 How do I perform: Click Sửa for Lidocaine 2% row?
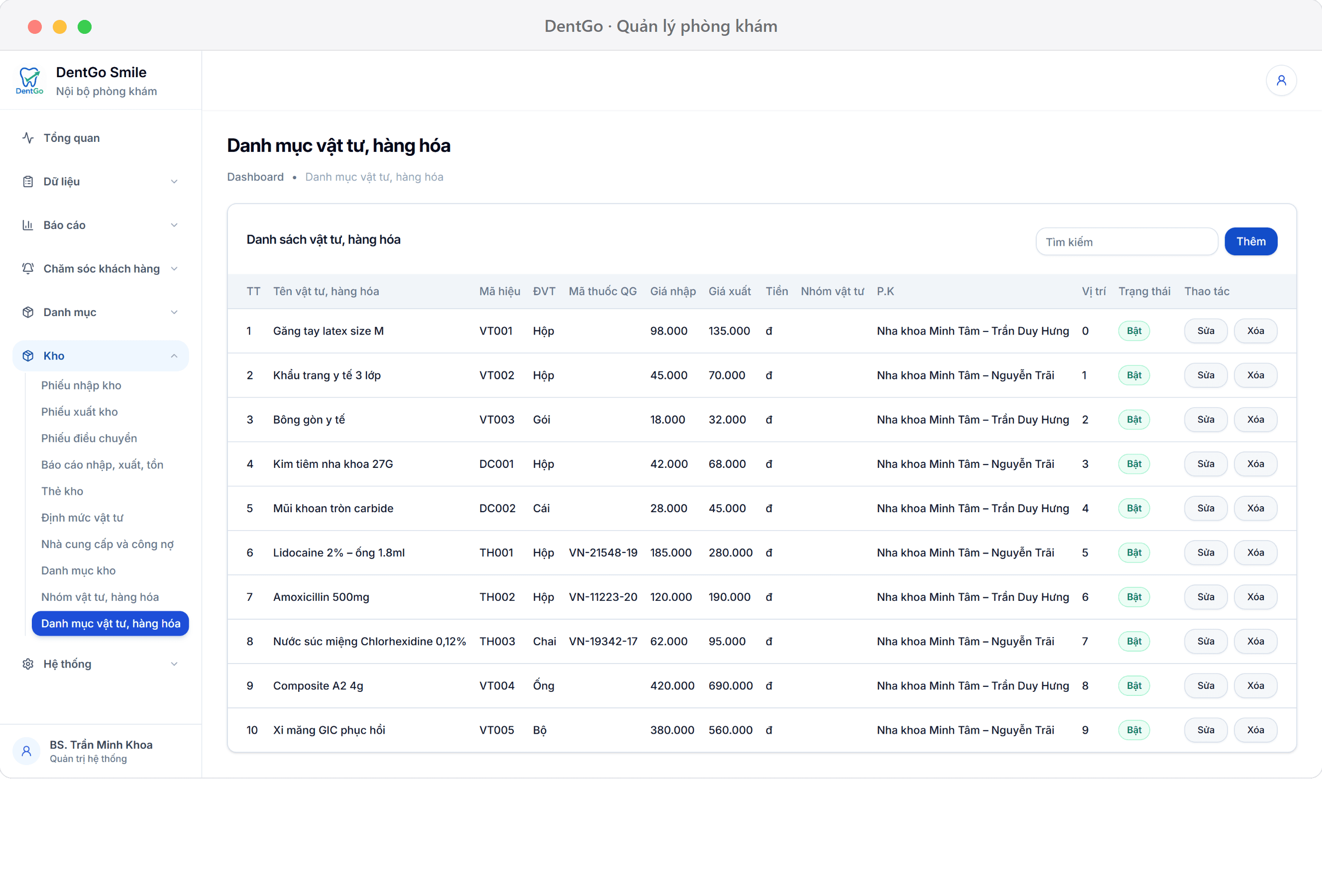[1206, 553]
